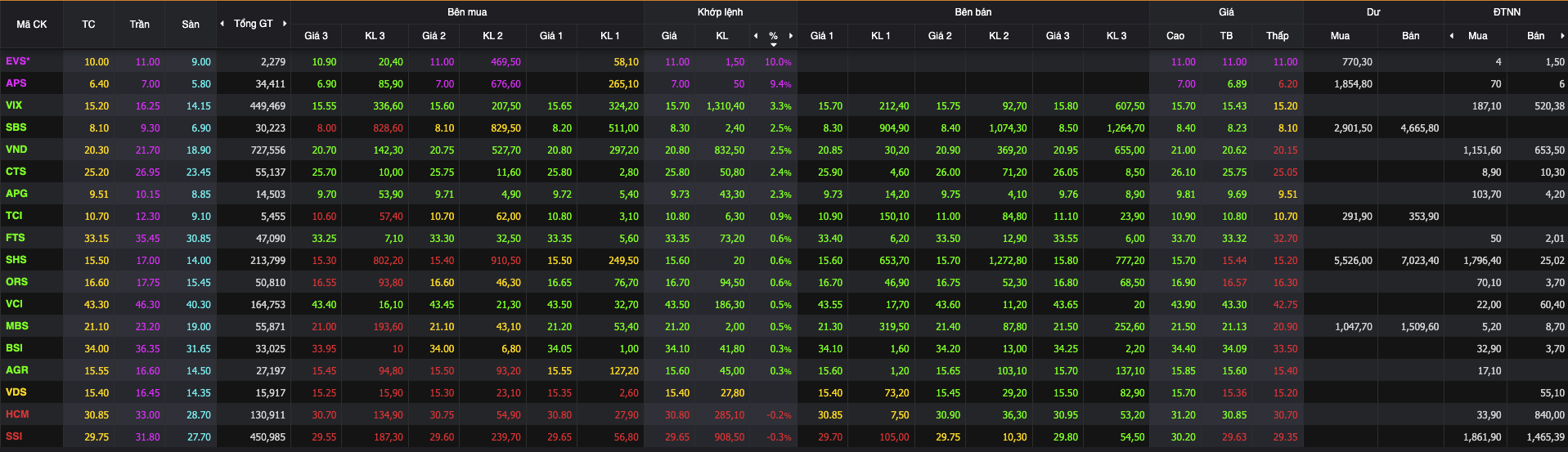The width and height of the screenshot is (1568, 452).
Task: Open the TCI ticker symbol
Action: click(14, 216)
